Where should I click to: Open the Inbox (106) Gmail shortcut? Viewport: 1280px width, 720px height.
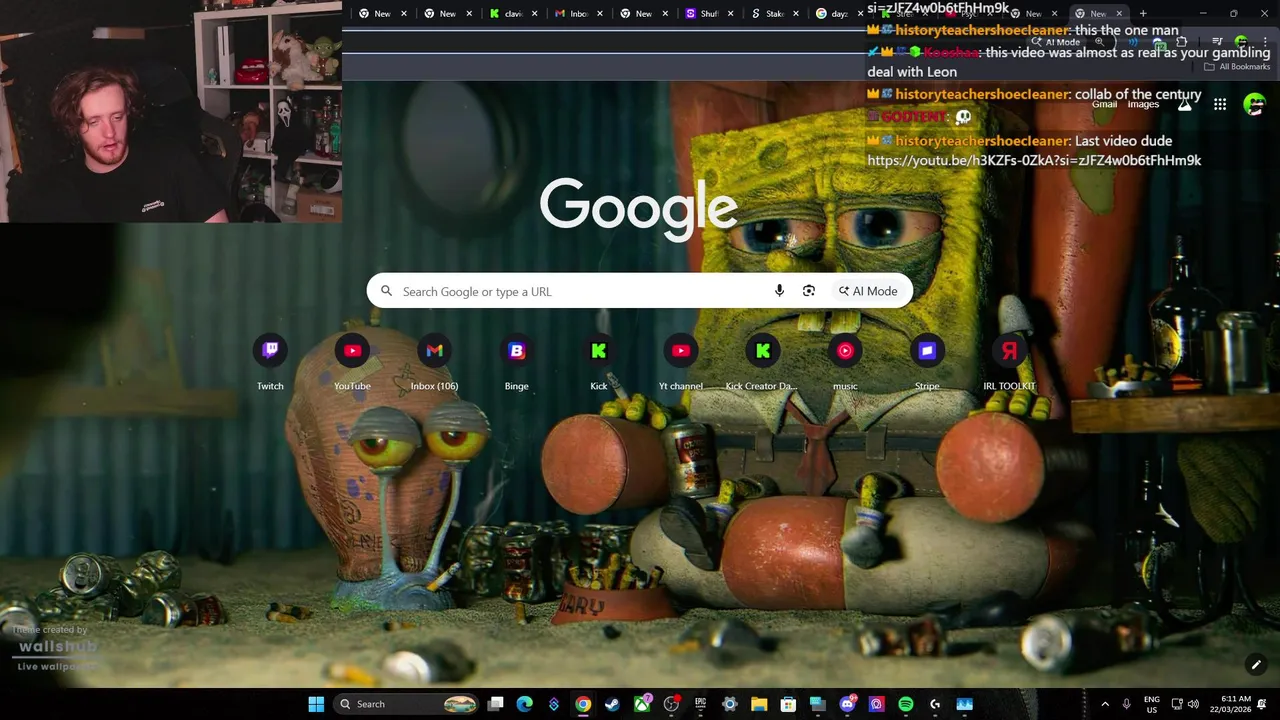[434, 361]
